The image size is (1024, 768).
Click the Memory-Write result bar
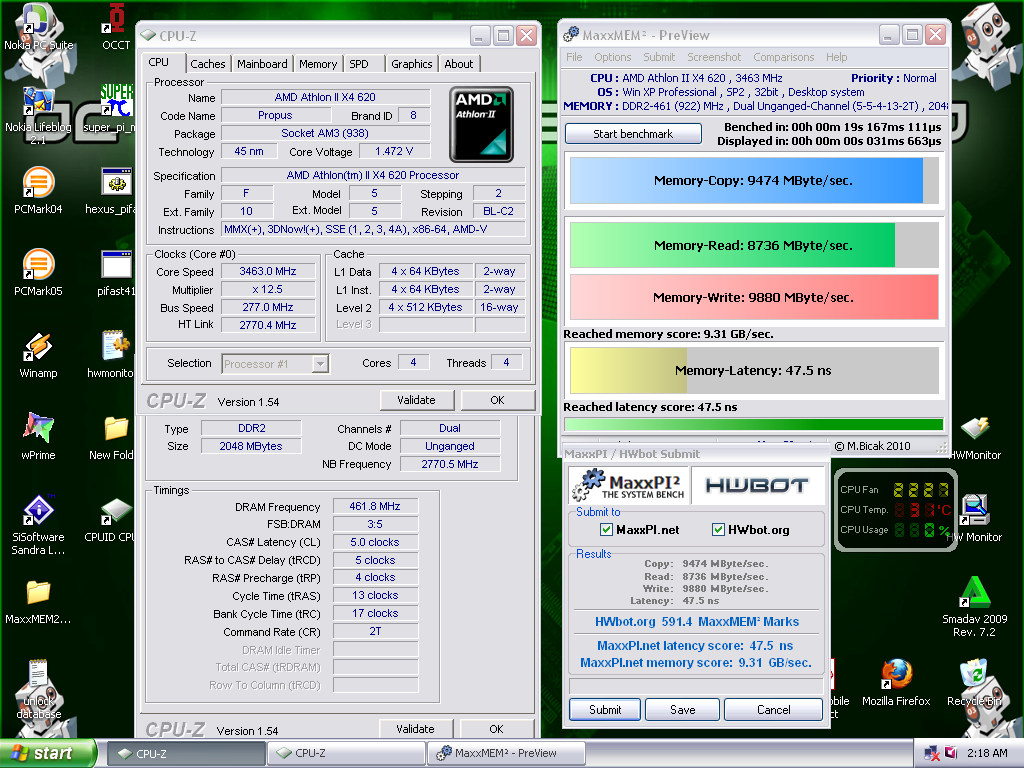pos(754,297)
